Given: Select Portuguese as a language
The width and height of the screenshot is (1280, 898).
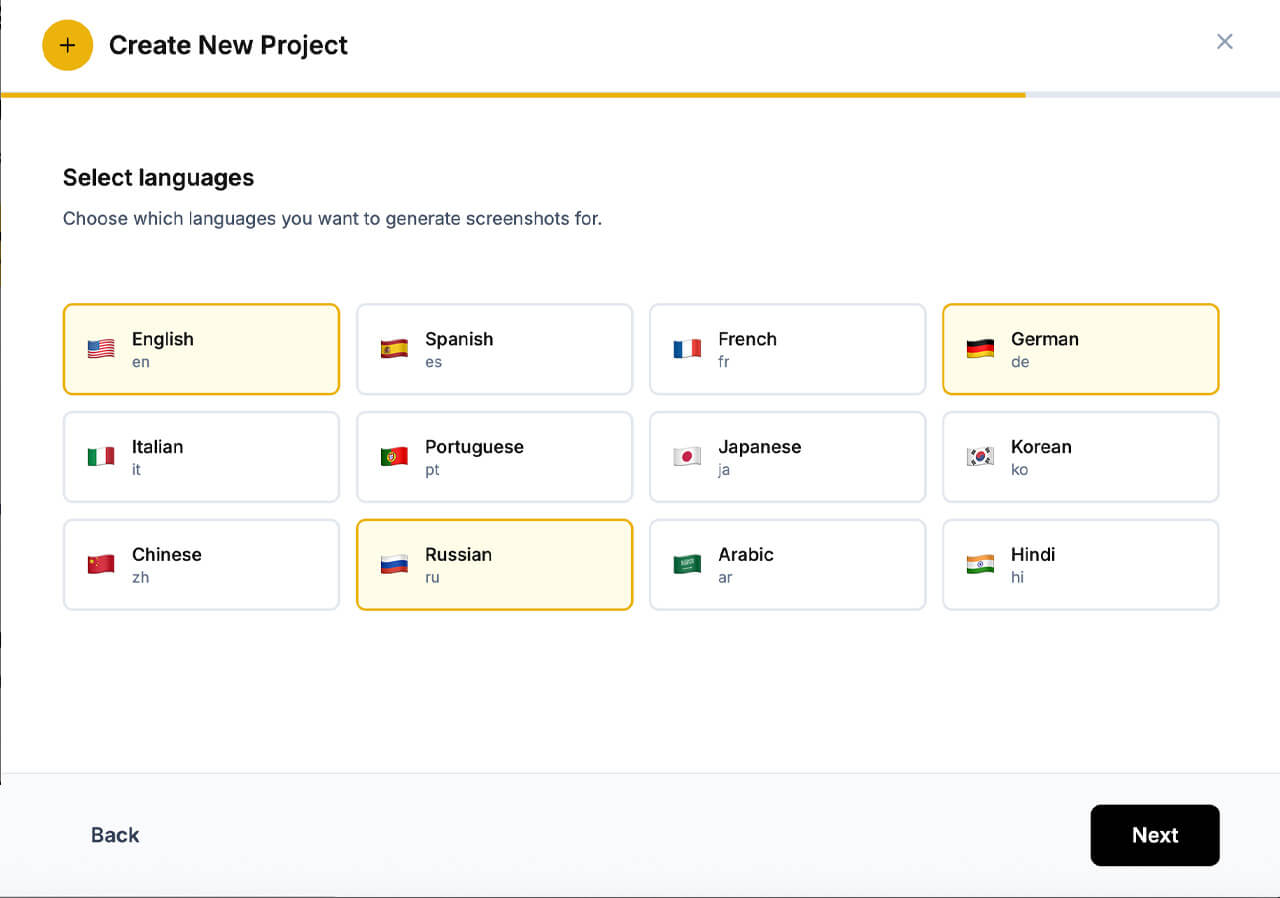Looking at the screenshot, I should click(494, 457).
